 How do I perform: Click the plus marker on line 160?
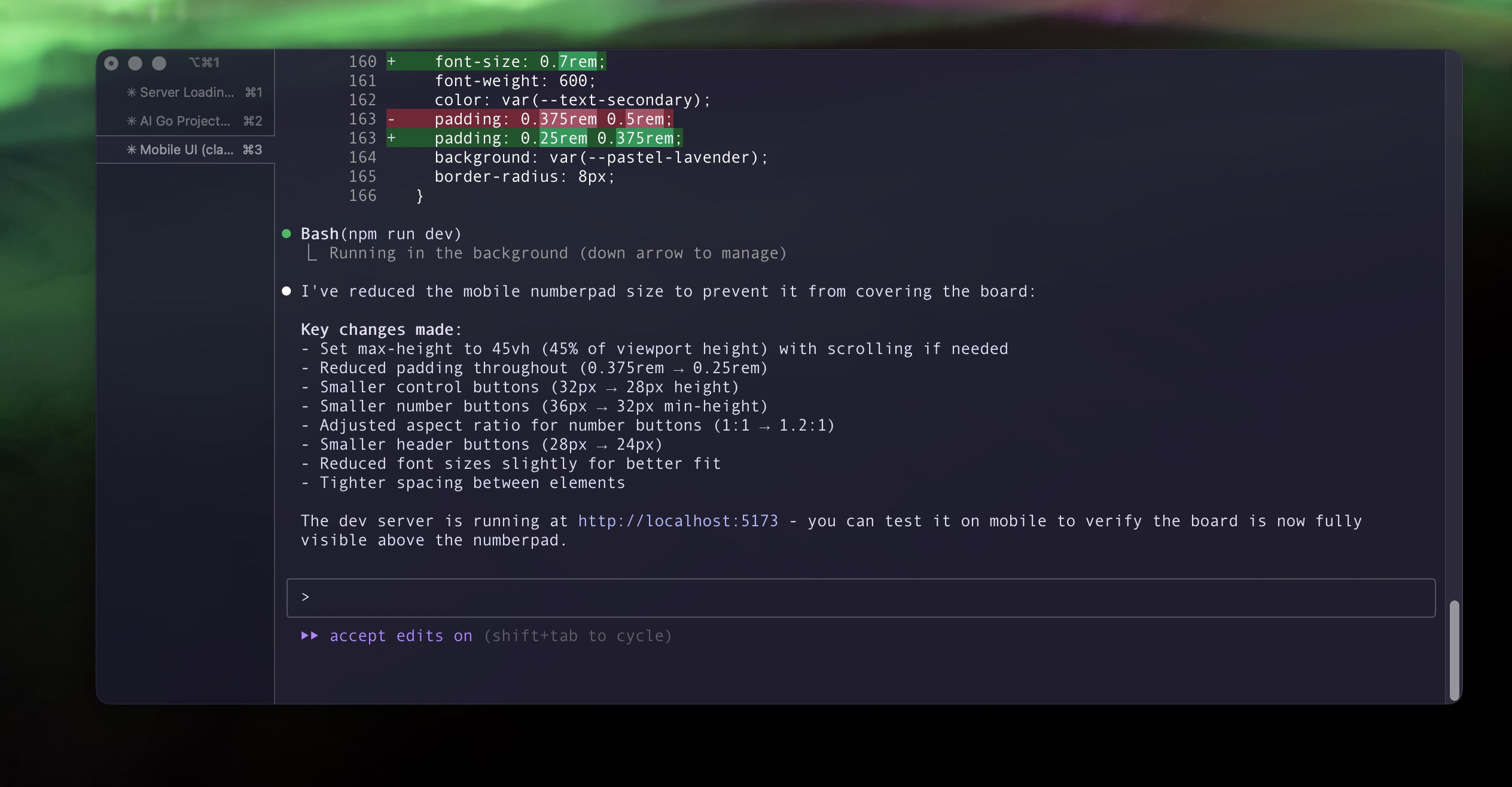(391, 62)
